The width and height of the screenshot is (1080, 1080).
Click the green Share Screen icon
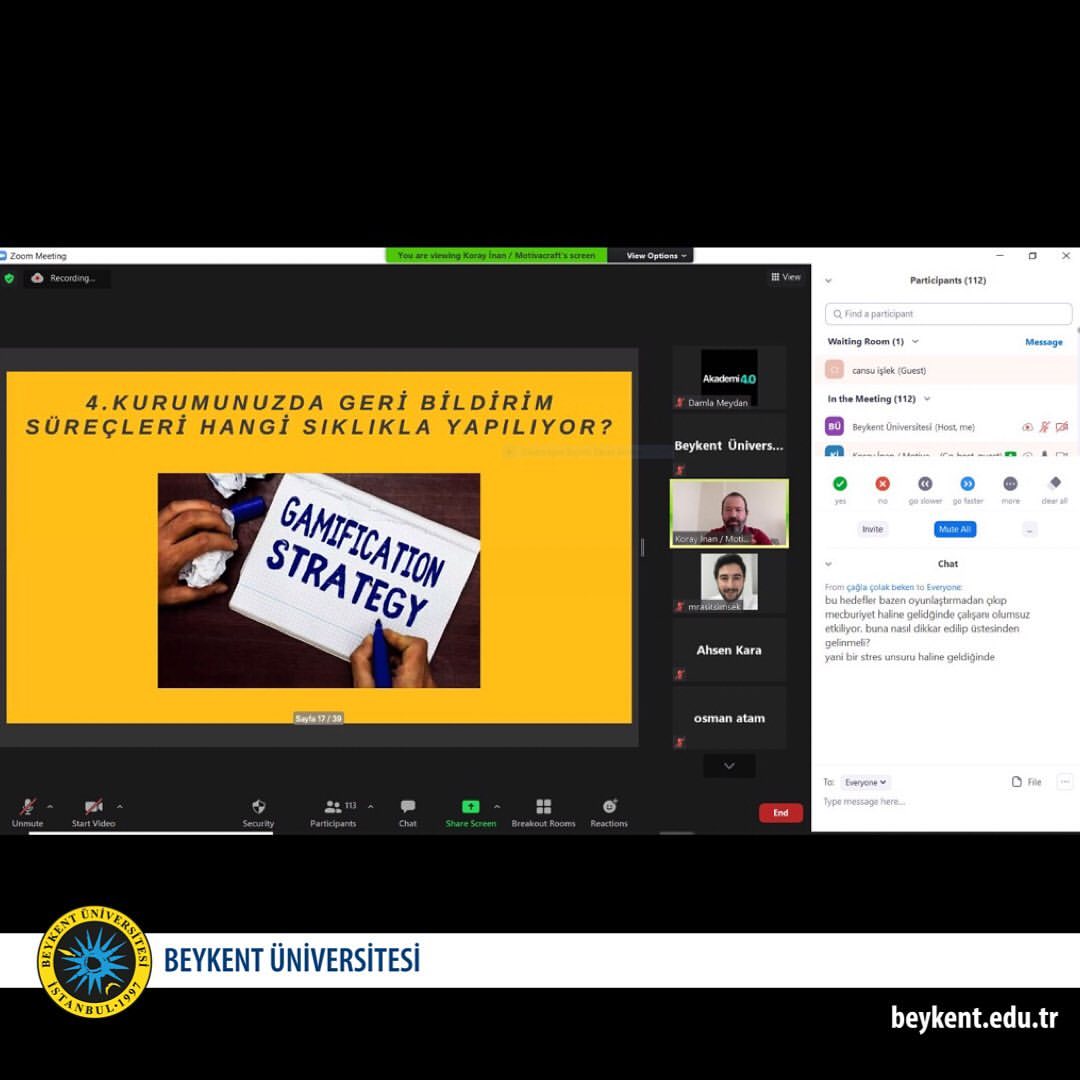470,807
